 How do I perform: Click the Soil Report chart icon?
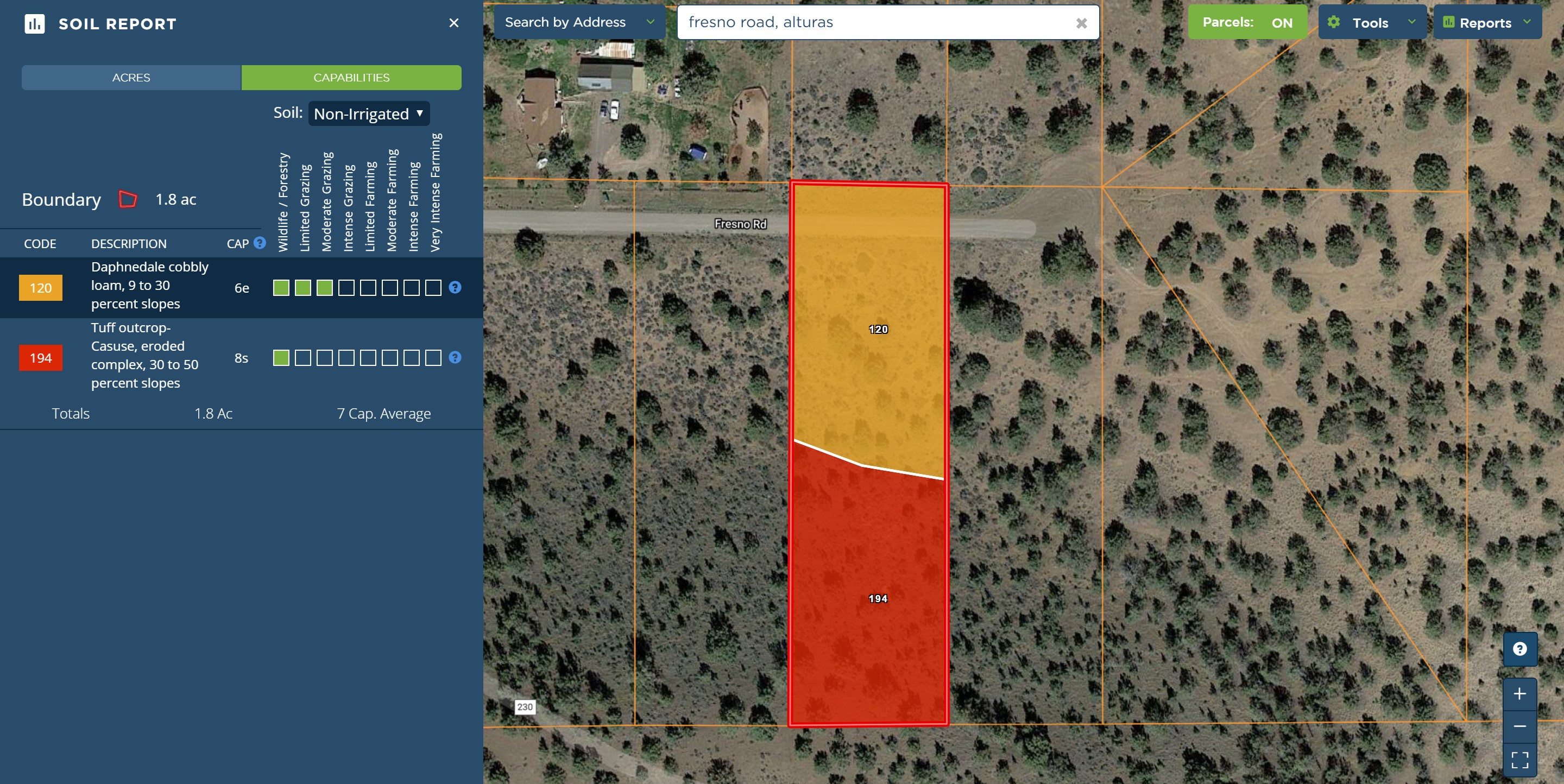[x=35, y=24]
